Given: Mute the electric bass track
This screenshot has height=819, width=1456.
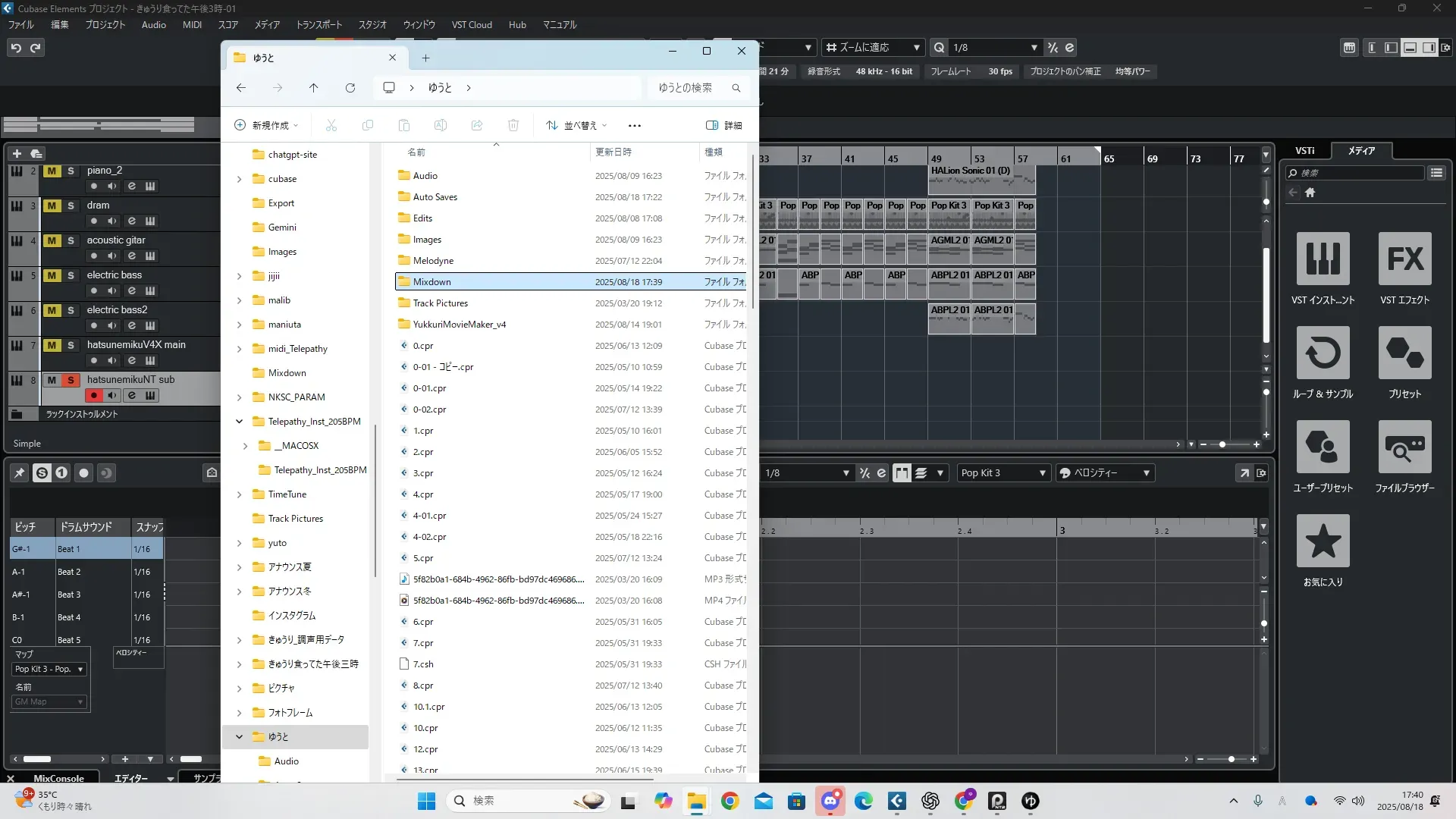Looking at the screenshot, I should point(52,275).
